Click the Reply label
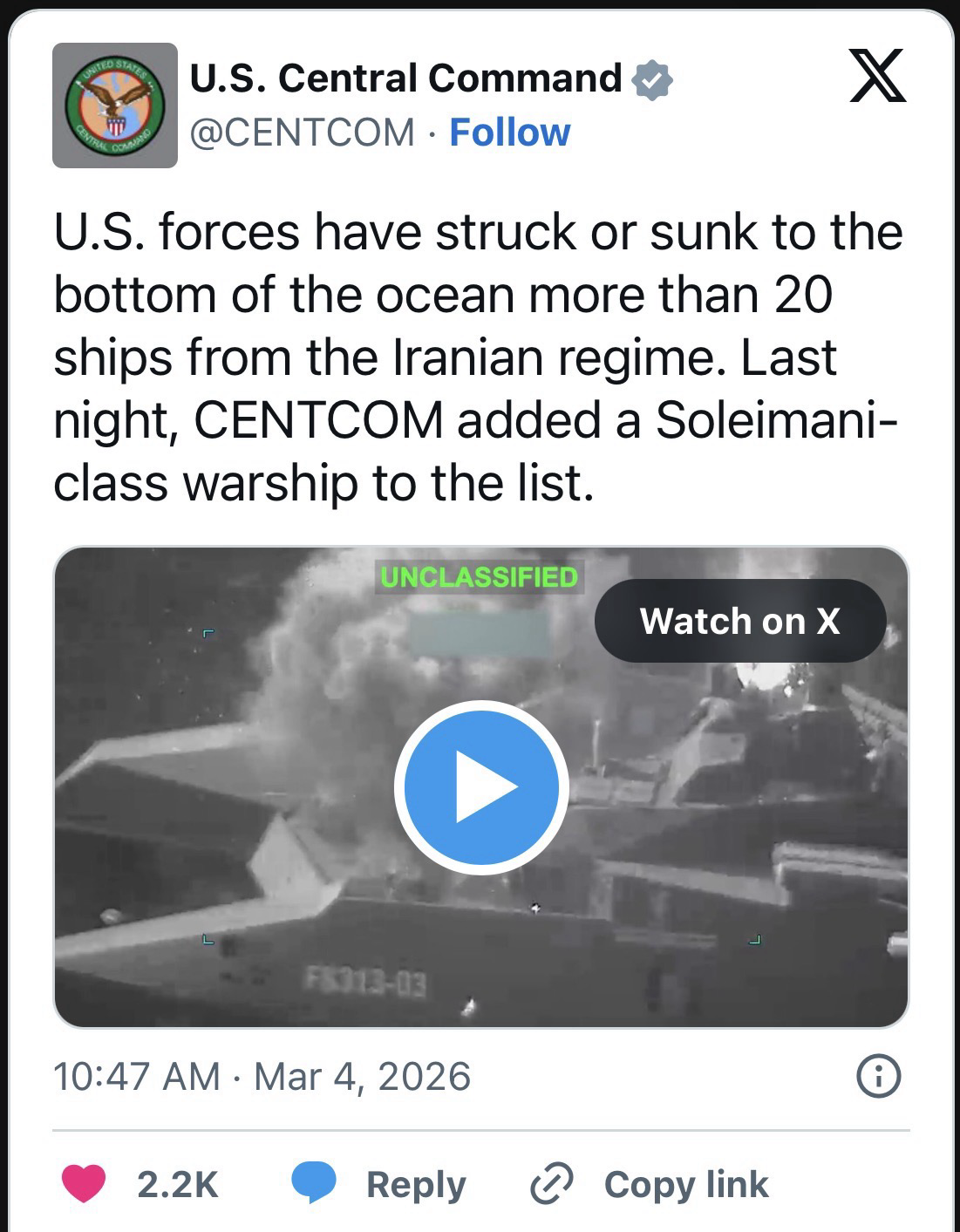960x1232 pixels. pyautogui.click(x=416, y=1184)
